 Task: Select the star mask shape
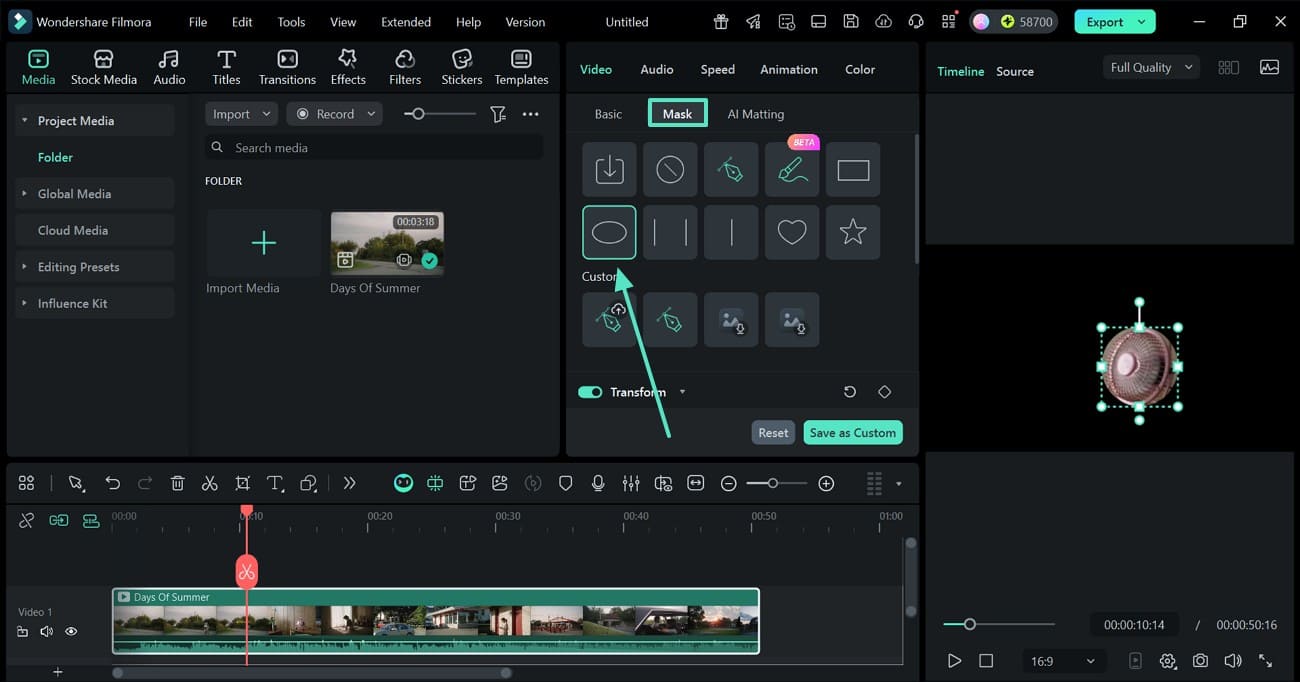tap(853, 232)
